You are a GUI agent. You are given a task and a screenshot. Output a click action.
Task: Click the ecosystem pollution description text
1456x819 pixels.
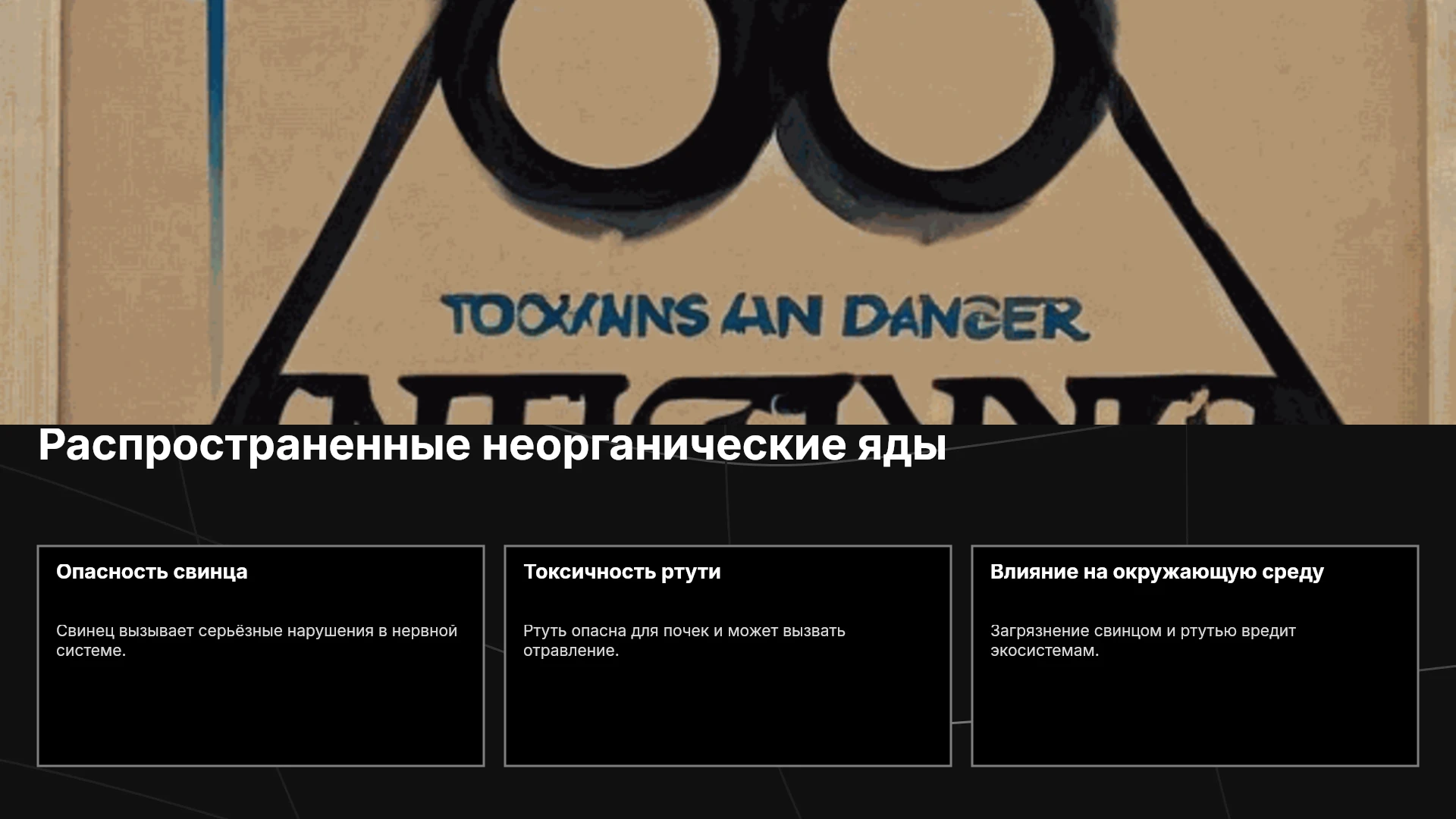pyautogui.click(x=1143, y=641)
